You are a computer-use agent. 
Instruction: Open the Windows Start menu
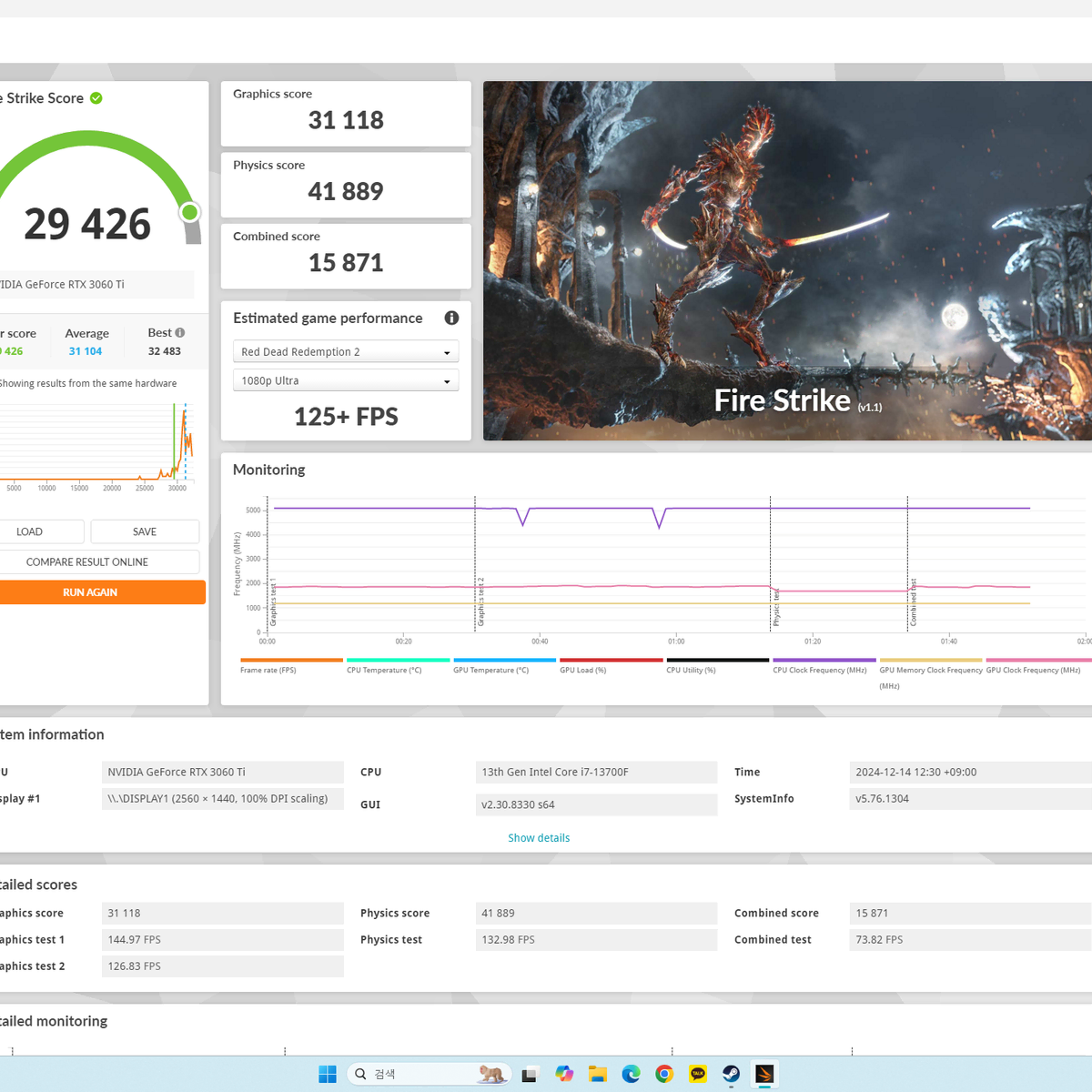[328, 1074]
